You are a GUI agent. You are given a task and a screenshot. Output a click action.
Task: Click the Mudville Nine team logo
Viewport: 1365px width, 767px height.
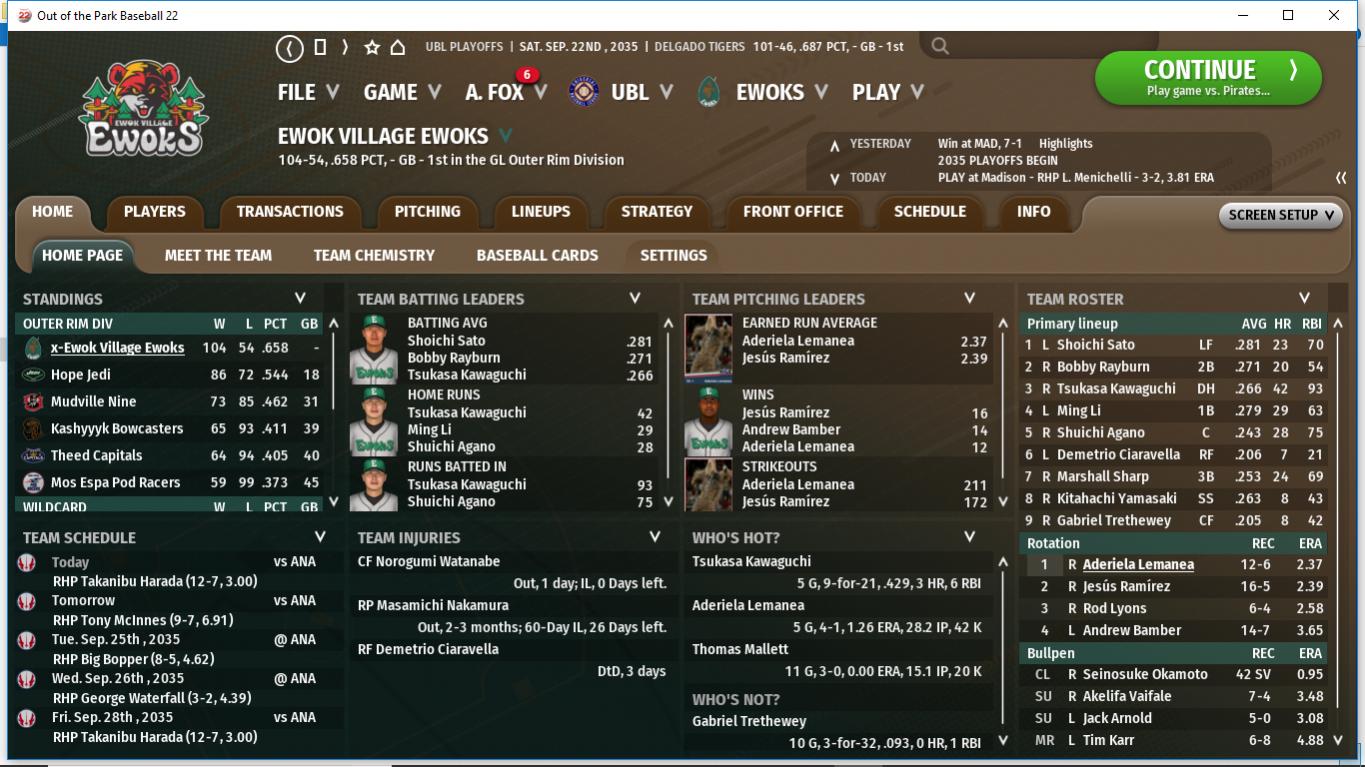pos(33,402)
